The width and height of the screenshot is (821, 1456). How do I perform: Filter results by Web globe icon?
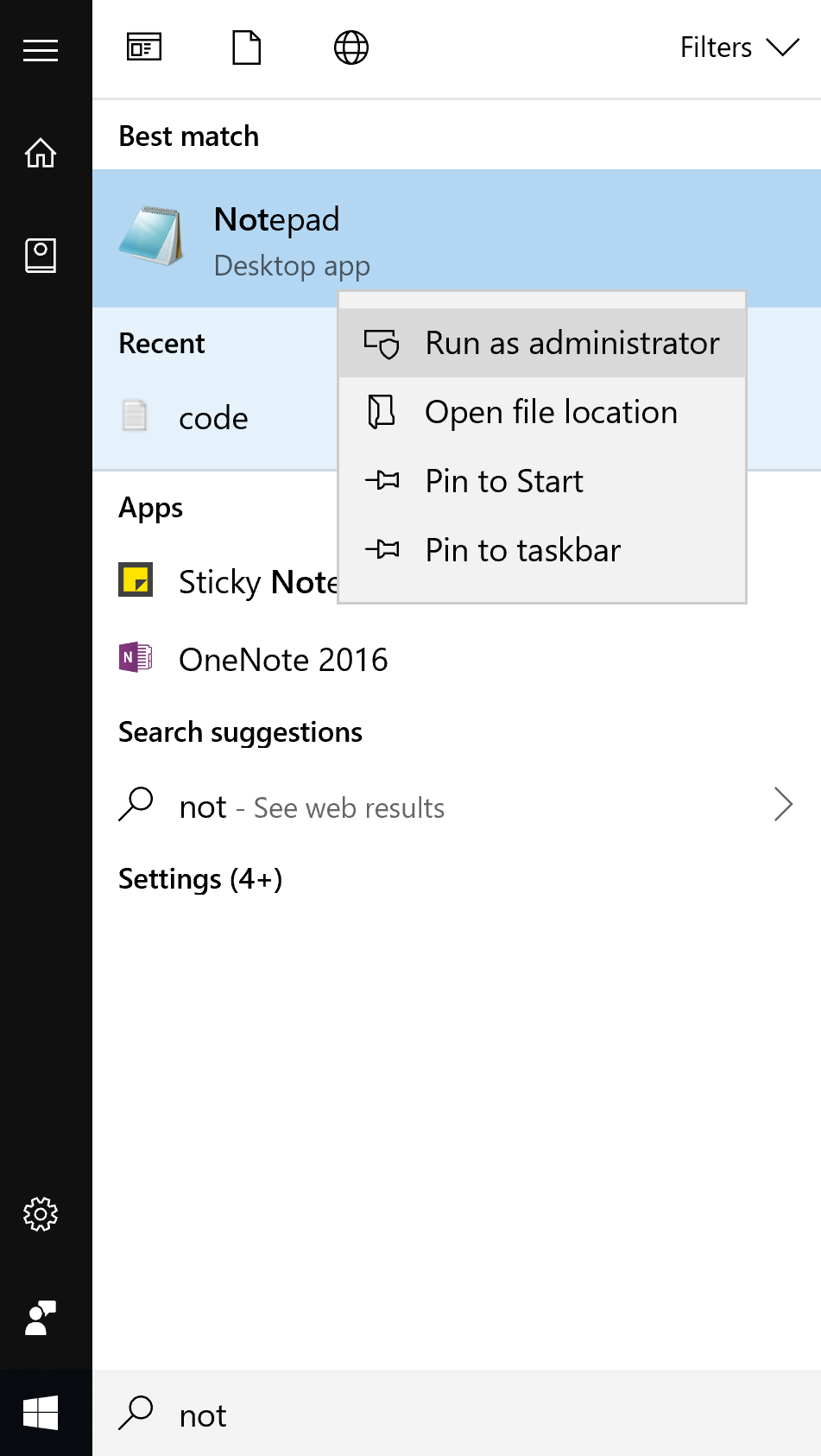[x=351, y=47]
